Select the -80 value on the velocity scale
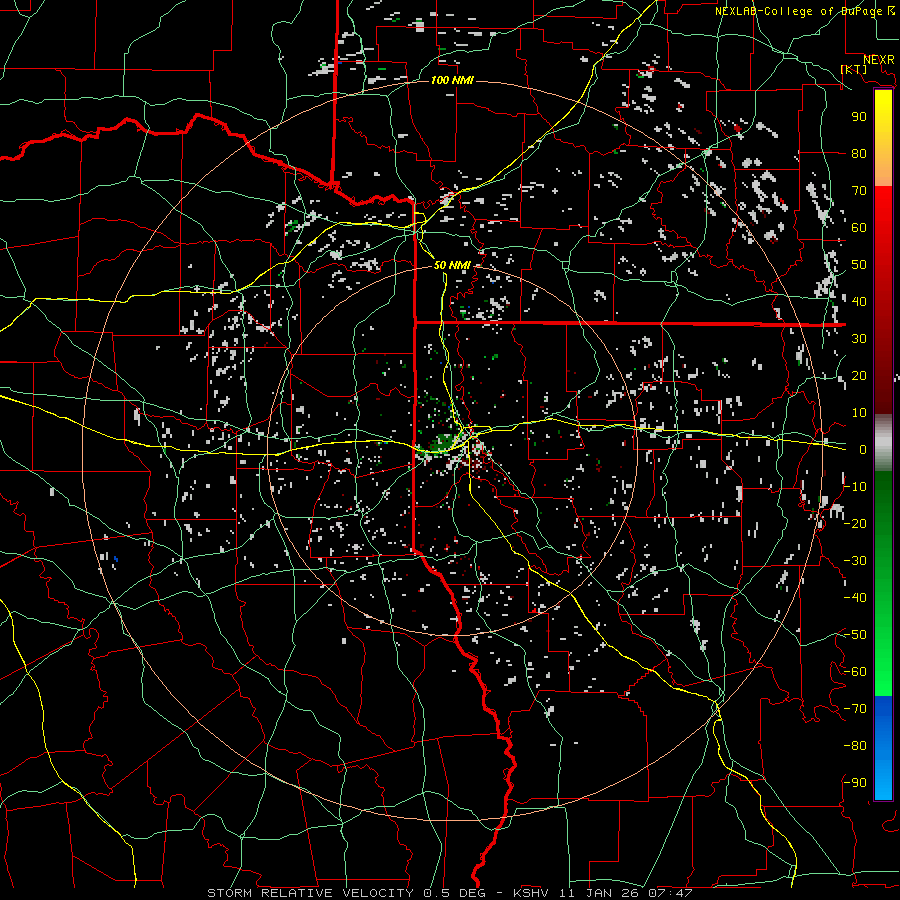900x900 pixels. (855, 746)
